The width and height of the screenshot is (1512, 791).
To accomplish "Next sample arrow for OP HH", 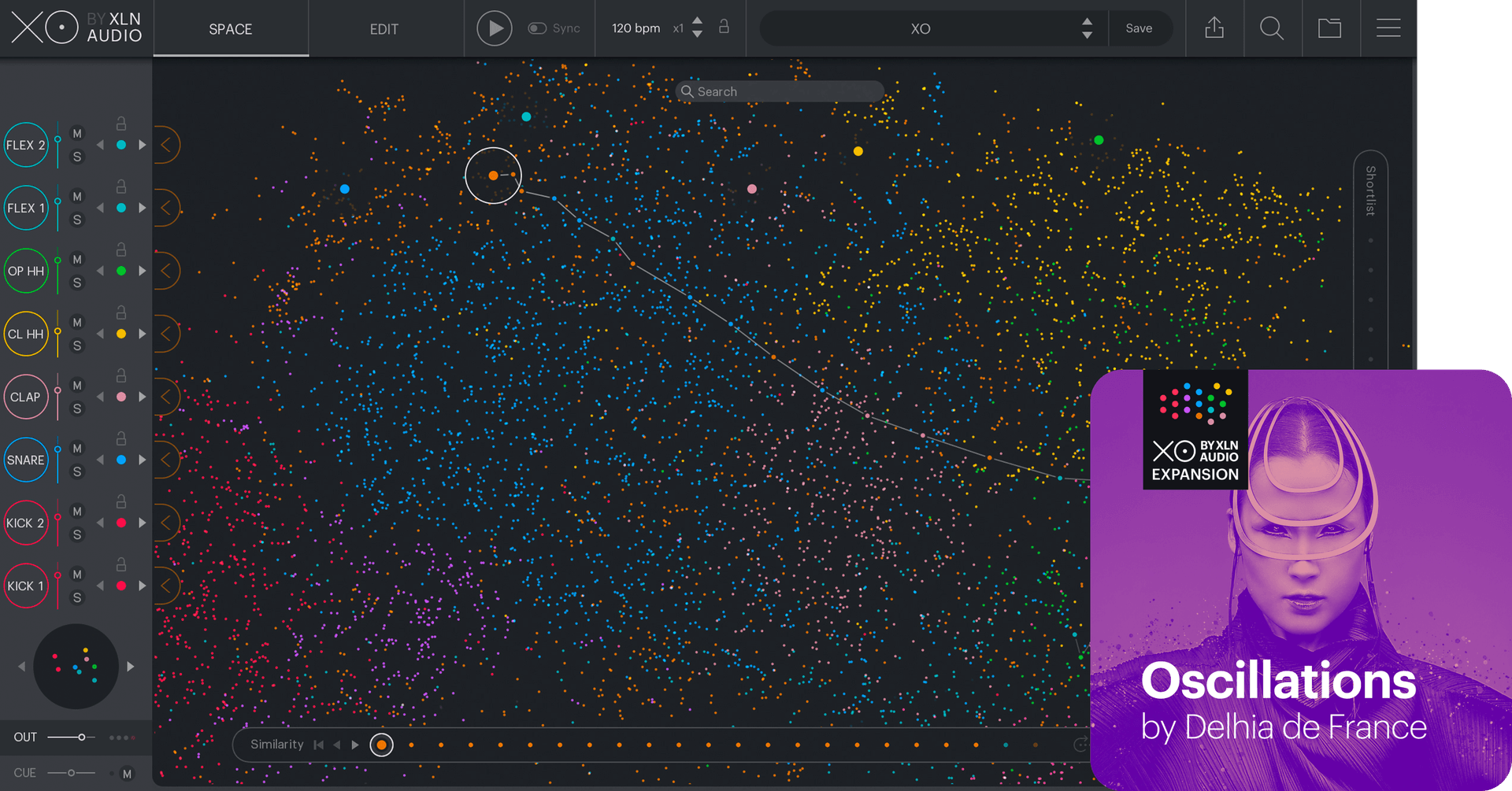I will tap(143, 271).
